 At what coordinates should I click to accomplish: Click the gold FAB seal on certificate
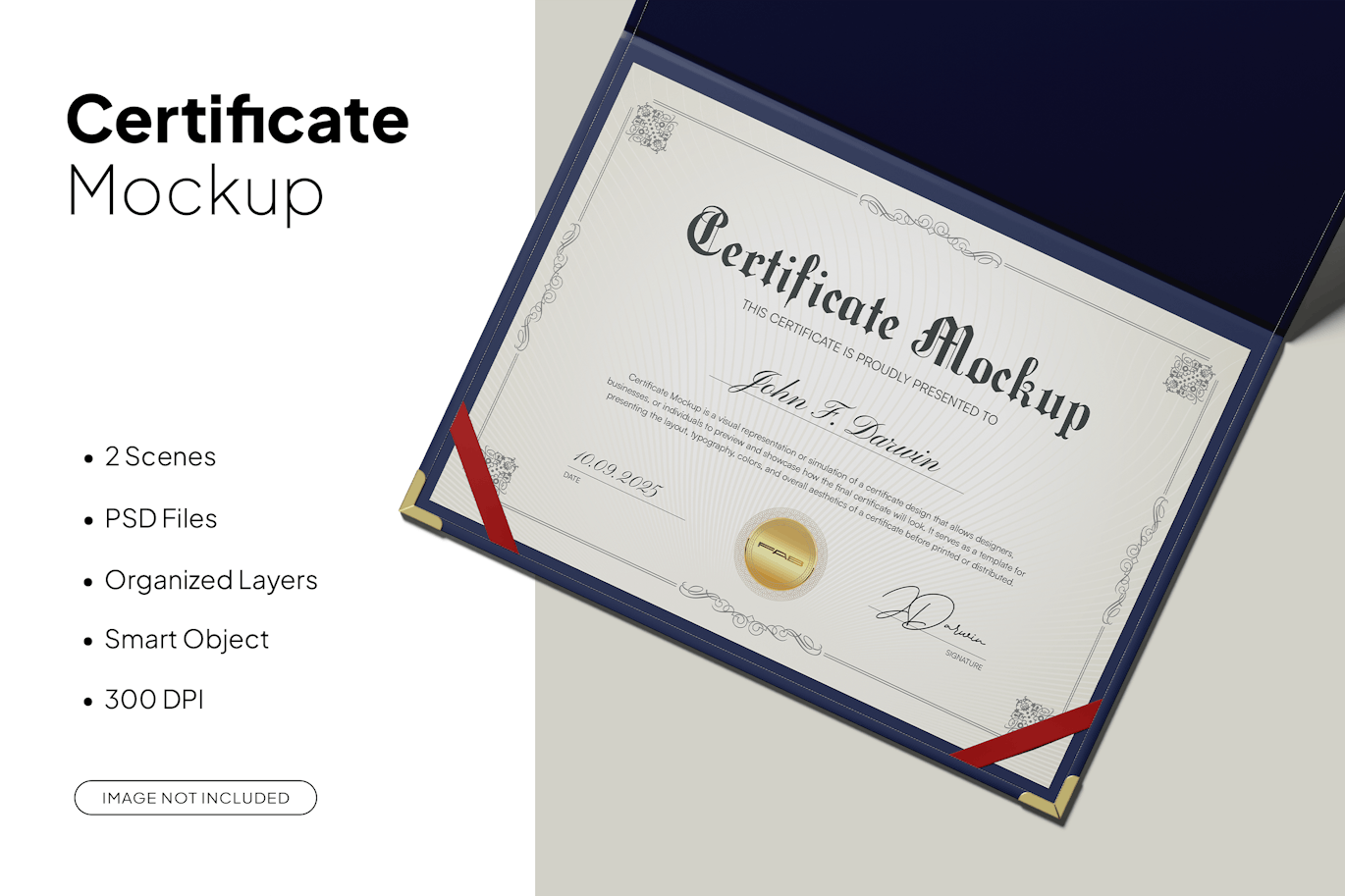click(x=781, y=553)
